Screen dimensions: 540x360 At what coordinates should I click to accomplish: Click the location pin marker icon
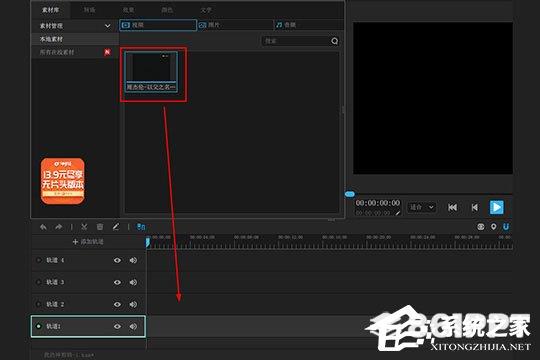pos(494,227)
